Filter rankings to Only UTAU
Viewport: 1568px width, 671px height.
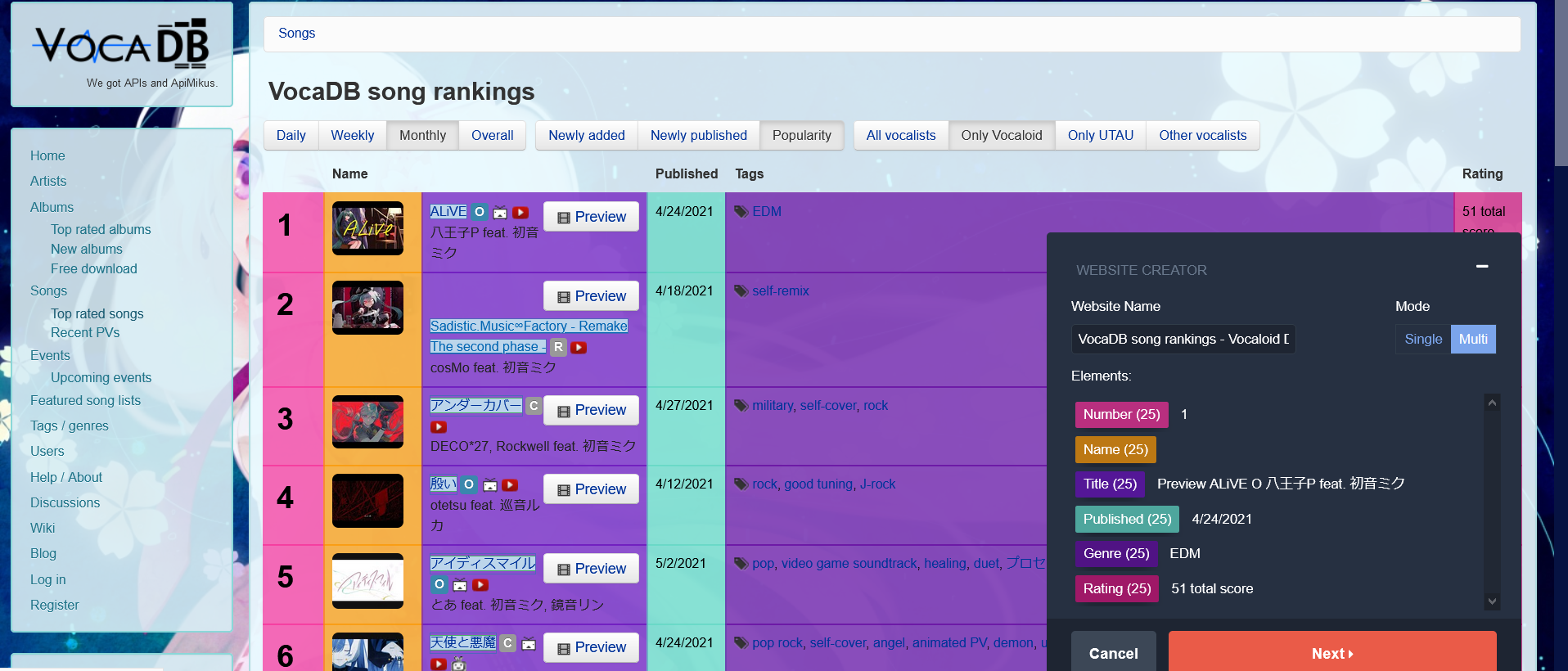tap(1100, 136)
